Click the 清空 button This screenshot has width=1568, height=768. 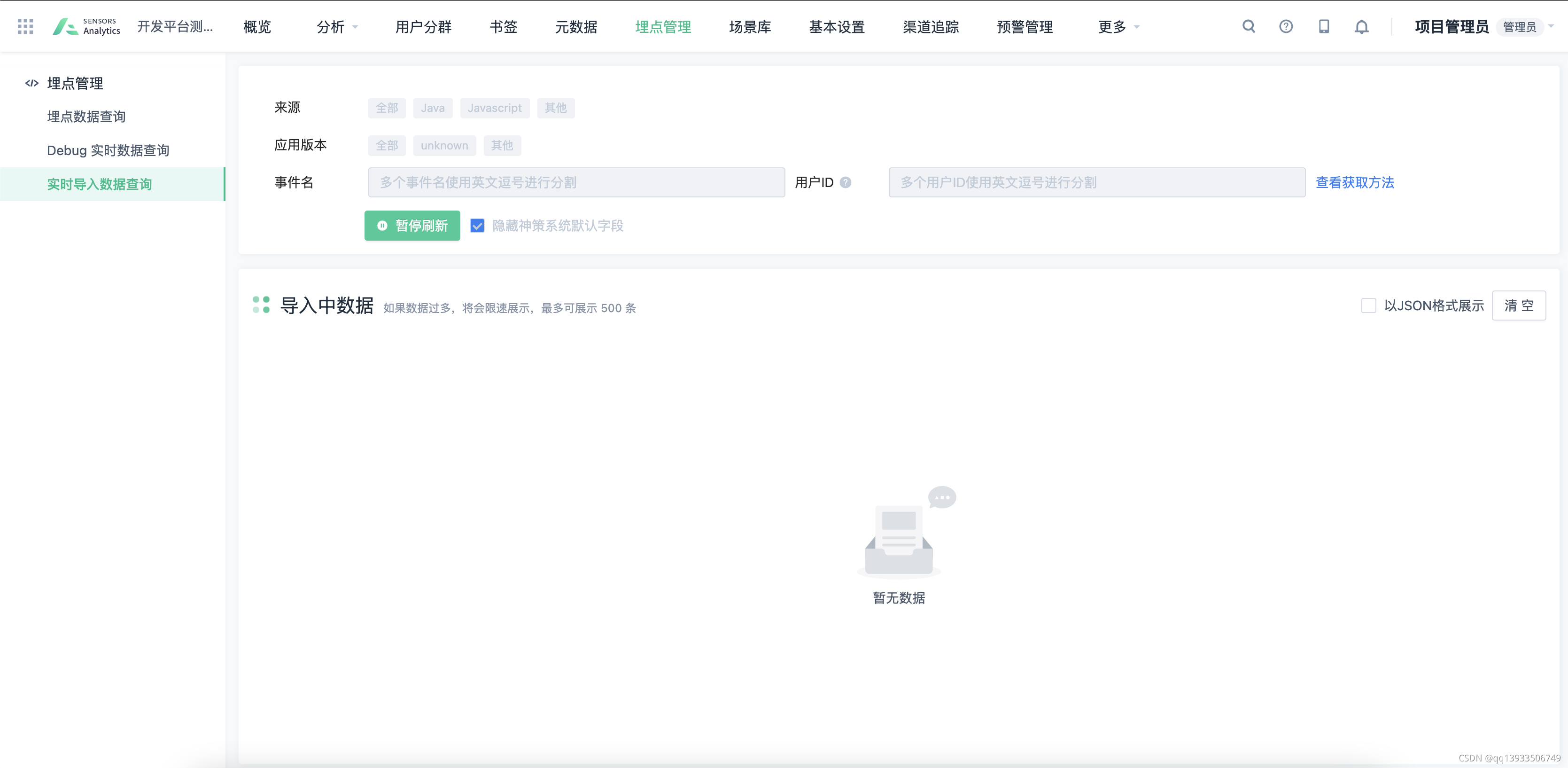click(1518, 306)
